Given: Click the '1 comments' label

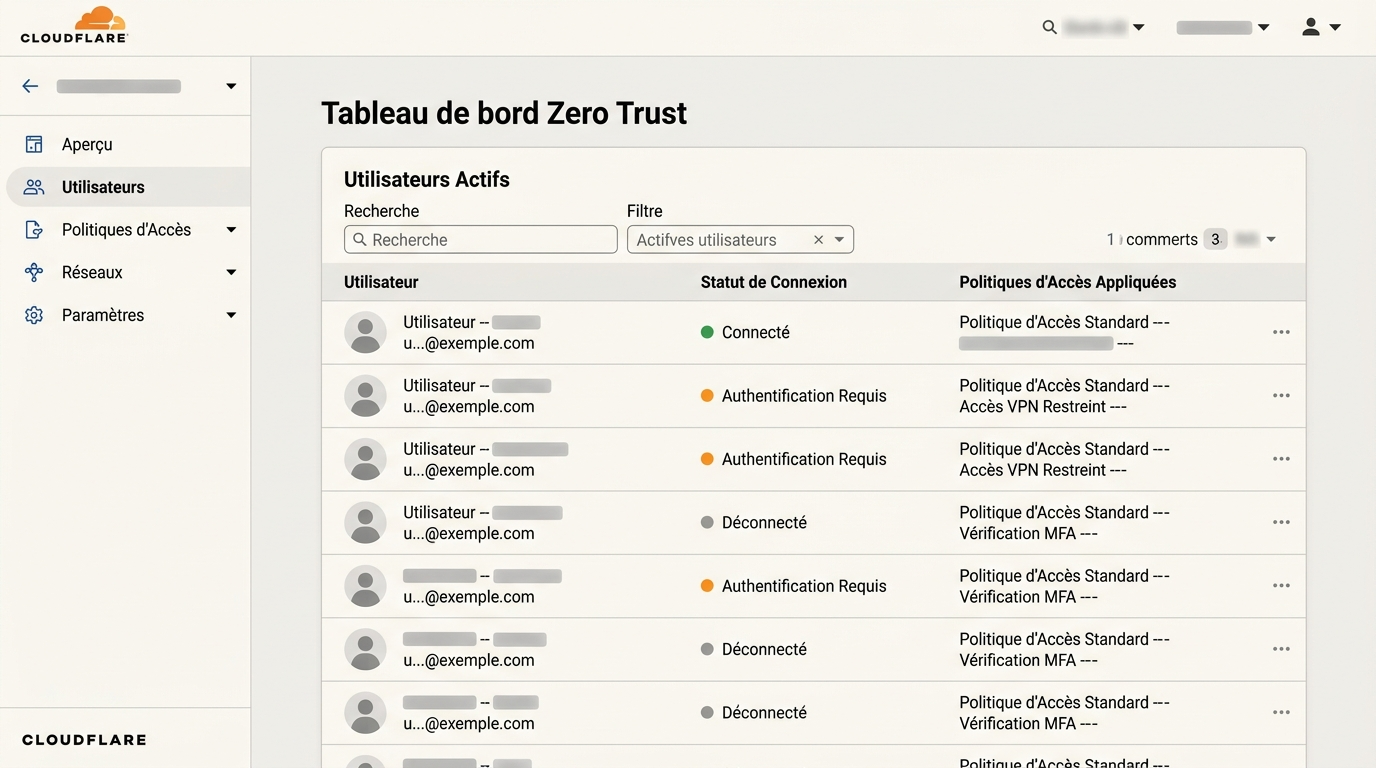Looking at the screenshot, I should 1152,240.
